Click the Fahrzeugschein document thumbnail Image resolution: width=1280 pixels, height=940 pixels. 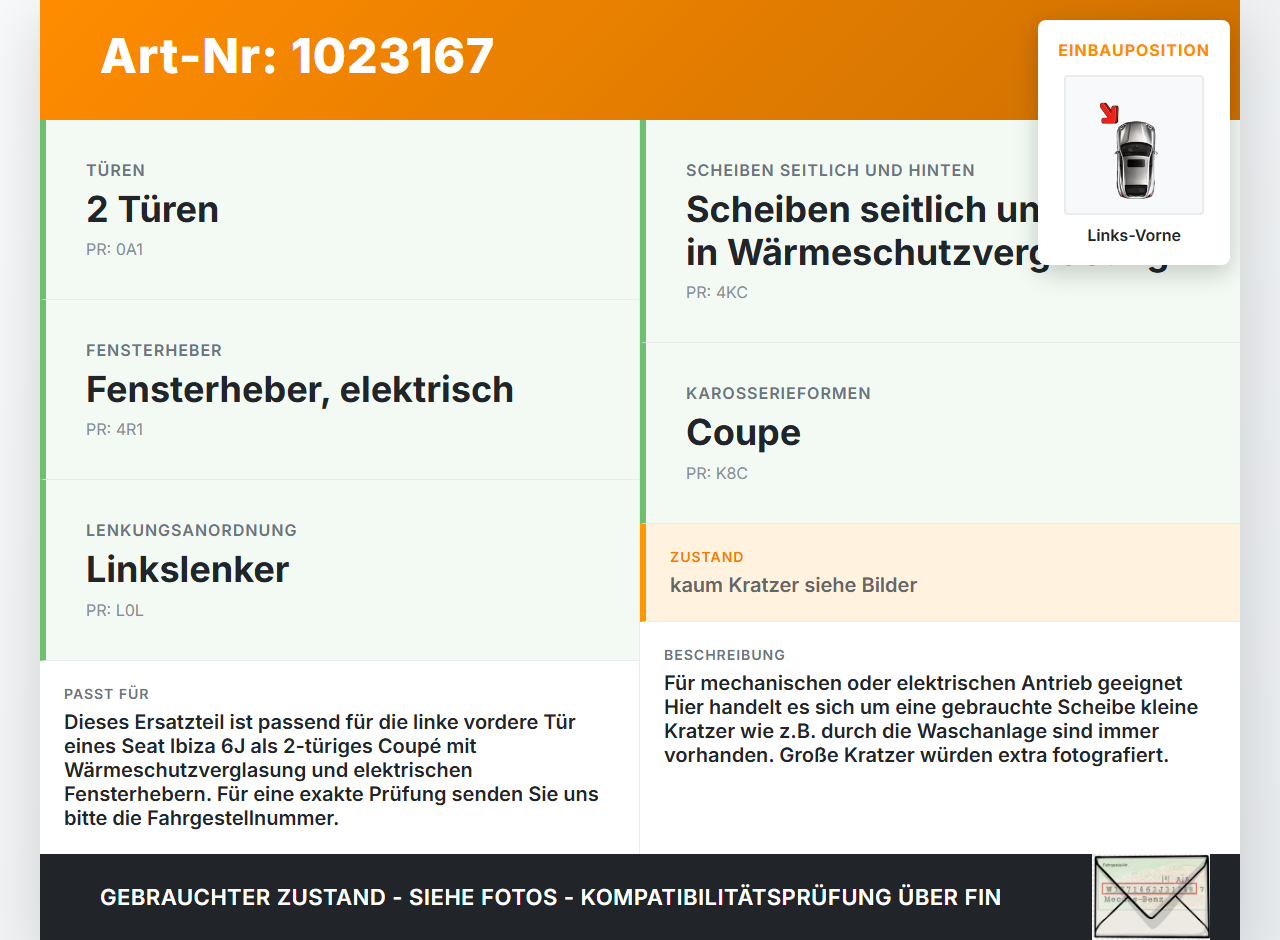point(1152,897)
